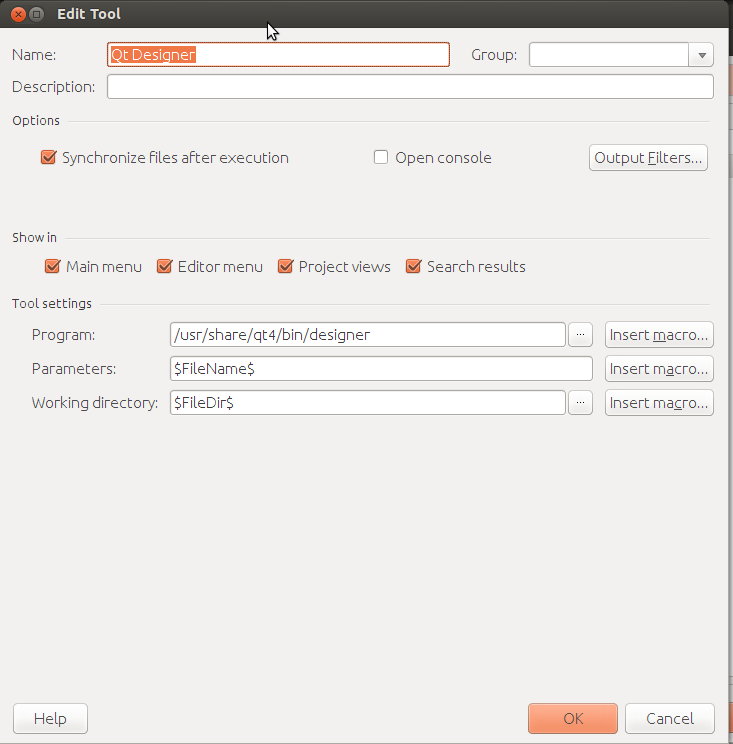Insert macro for the Program field
The image size is (733, 744).
coord(659,335)
